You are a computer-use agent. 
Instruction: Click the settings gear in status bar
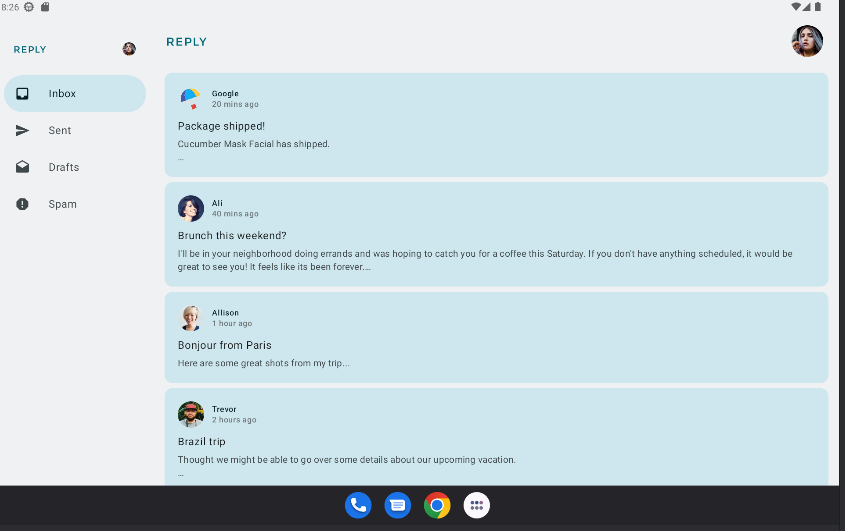[29, 7]
